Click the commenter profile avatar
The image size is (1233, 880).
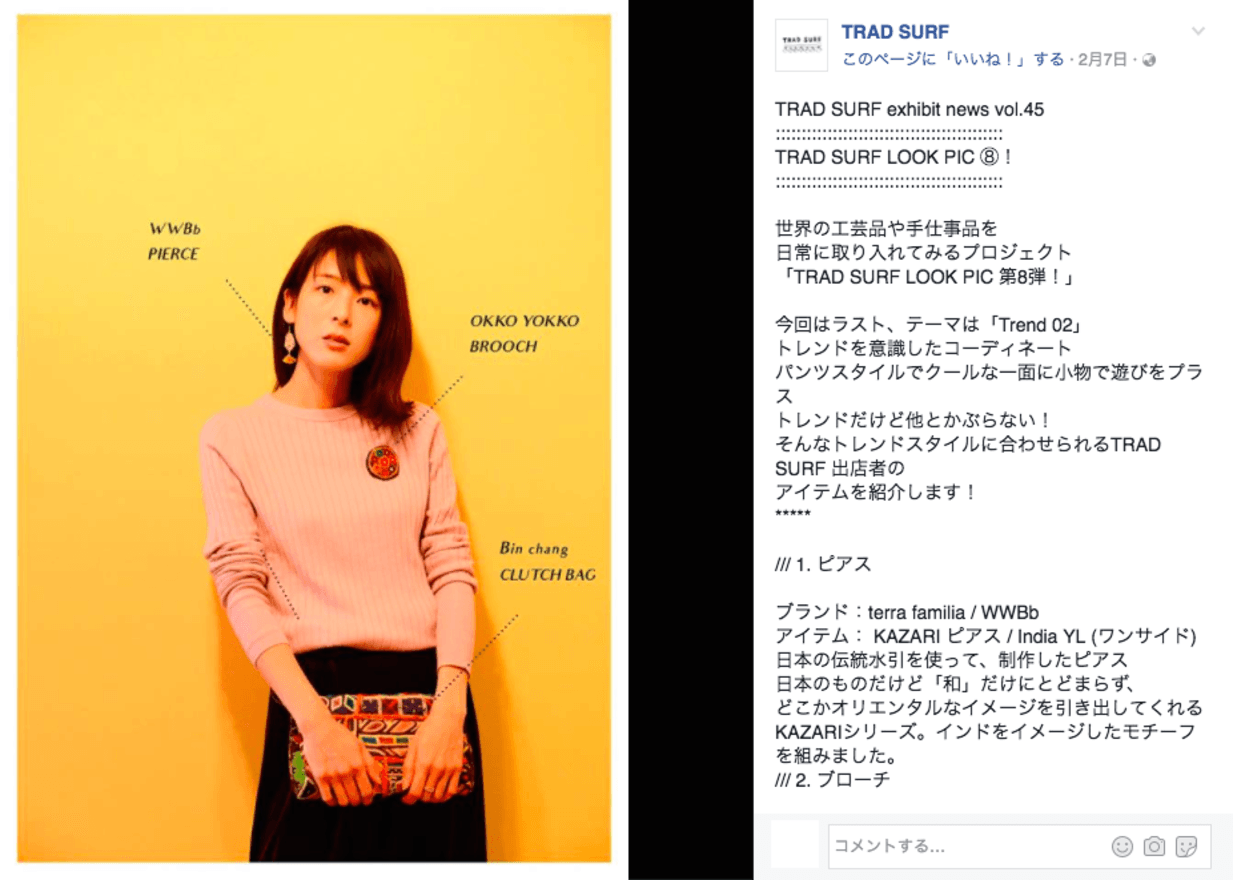[x=795, y=845]
